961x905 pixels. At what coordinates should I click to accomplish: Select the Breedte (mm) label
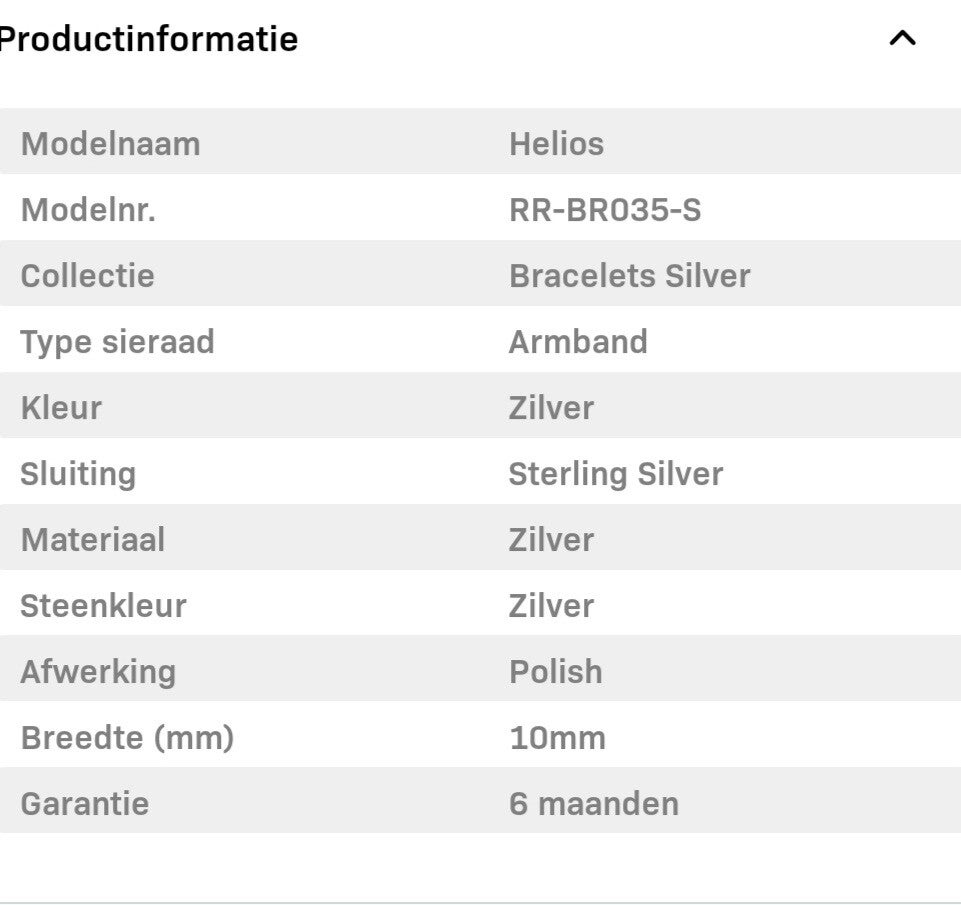[127, 738]
